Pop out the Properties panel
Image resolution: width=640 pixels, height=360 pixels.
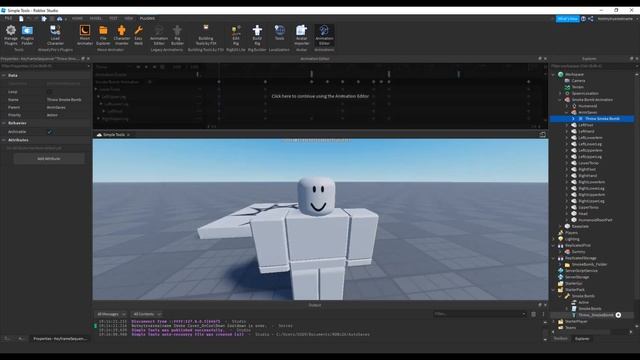(x=83, y=59)
